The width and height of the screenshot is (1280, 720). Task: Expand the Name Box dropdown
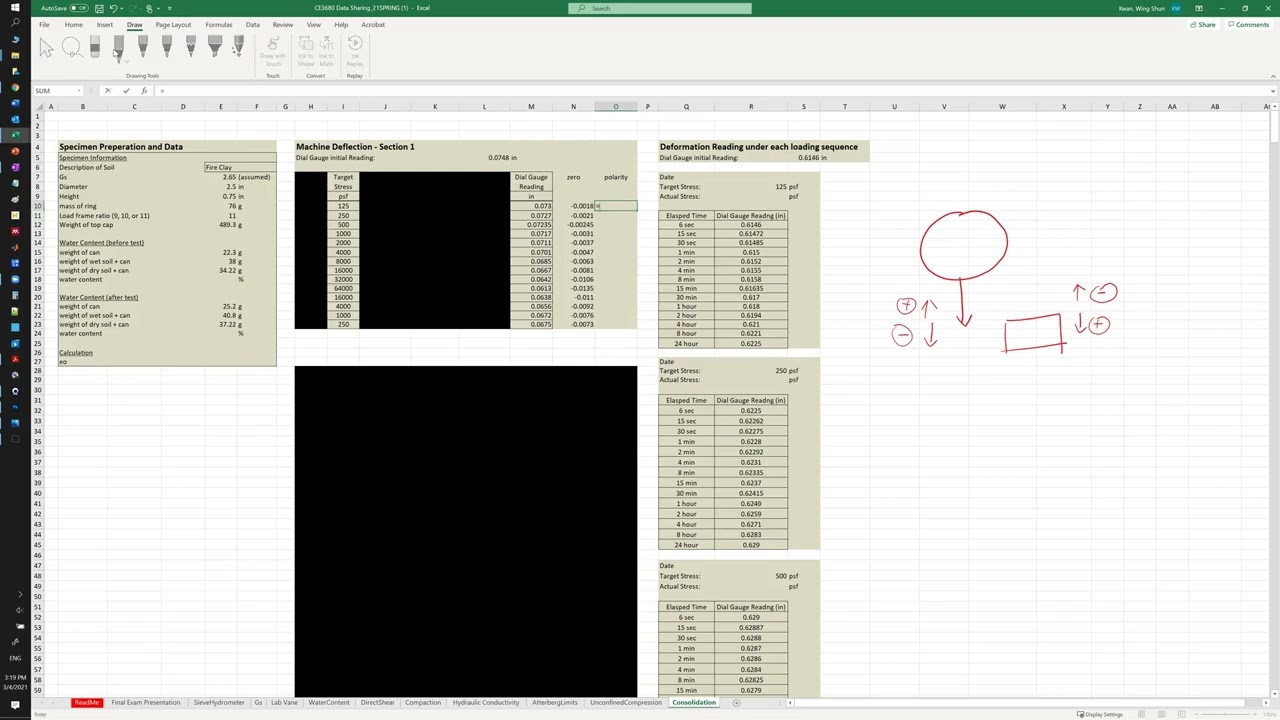[79, 91]
